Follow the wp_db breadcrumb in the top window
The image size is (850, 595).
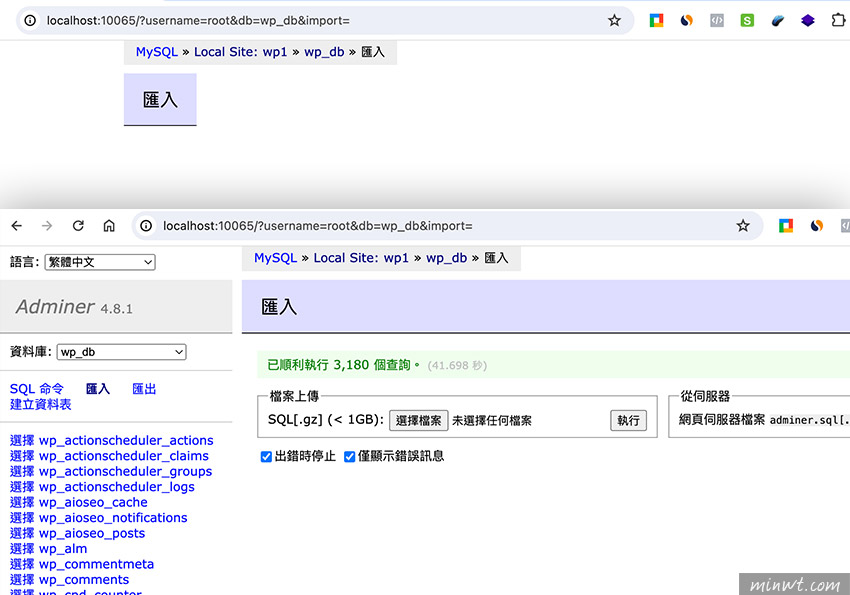(x=324, y=52)
